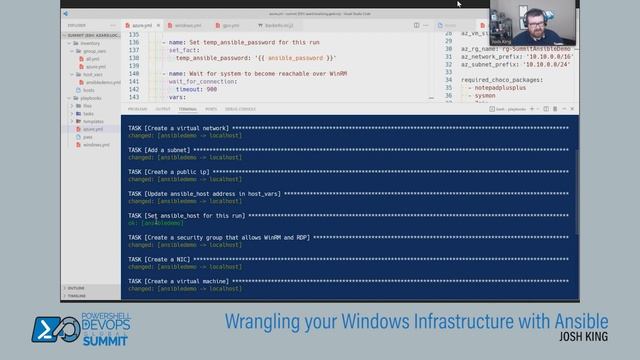Open the OUTPUT panel tab
640x360 pixels.
pos(162,109)
